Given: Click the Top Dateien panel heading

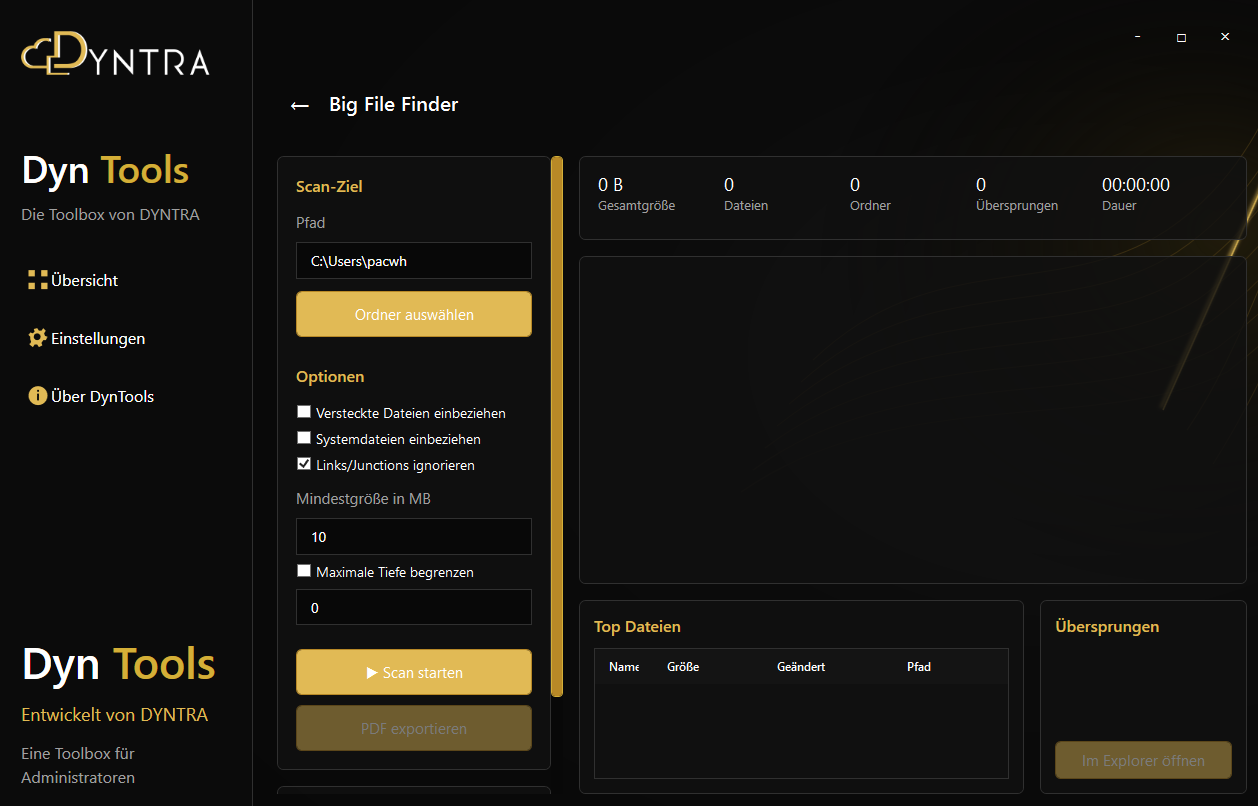Looking at the screenshot, I should click(x=637, y=627).
